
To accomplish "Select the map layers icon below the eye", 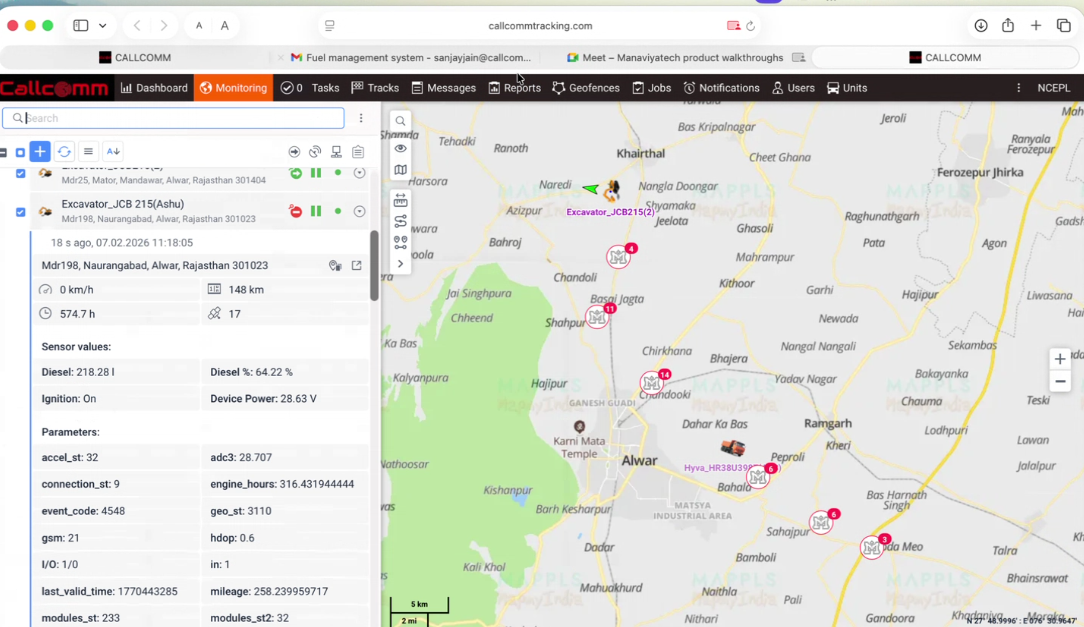I will (x=399, y=170).
